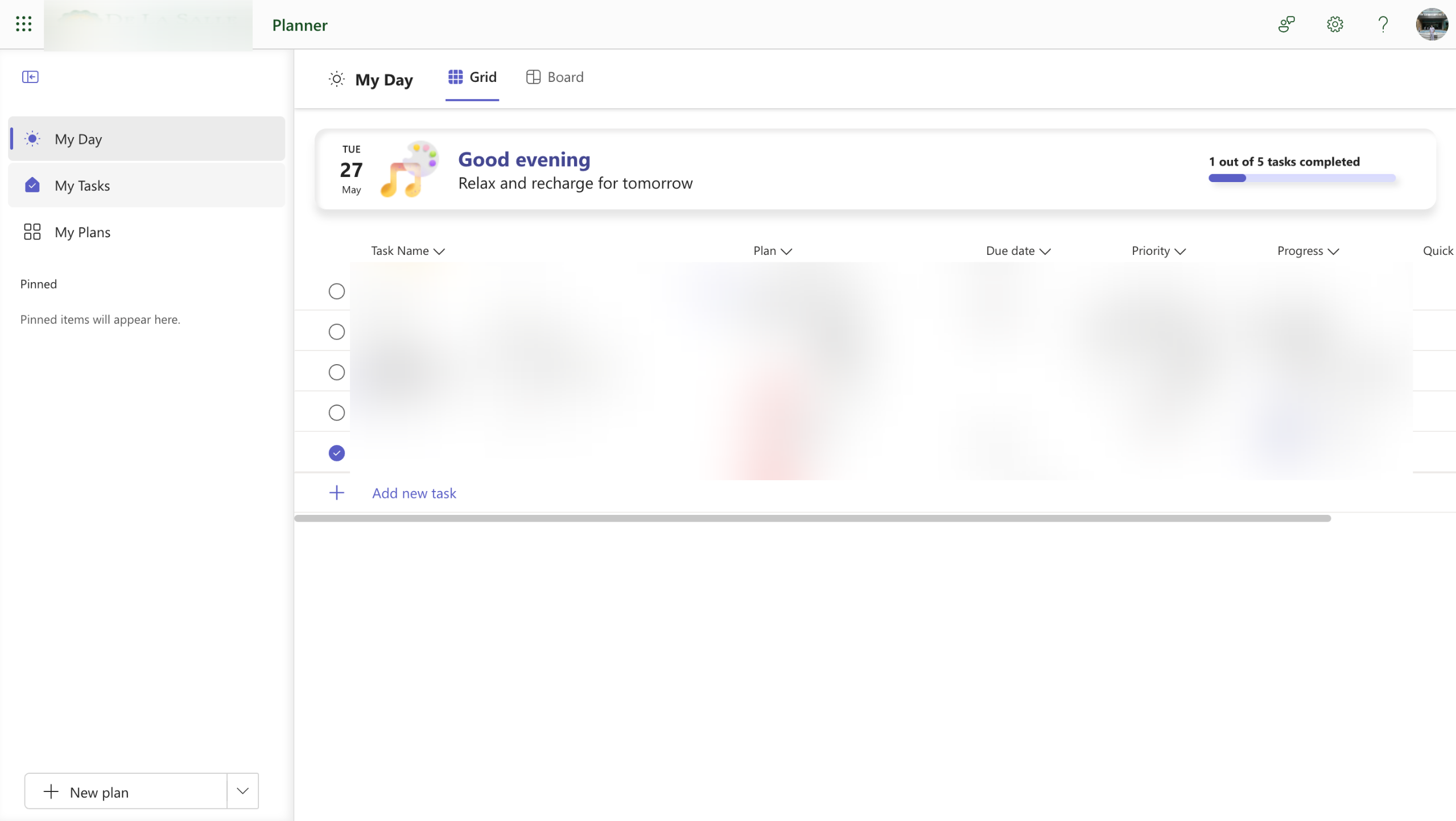The width and height of the screenshot is (1456, 821).
Task: Click the account profile picture
Action: pos(1431,24)
